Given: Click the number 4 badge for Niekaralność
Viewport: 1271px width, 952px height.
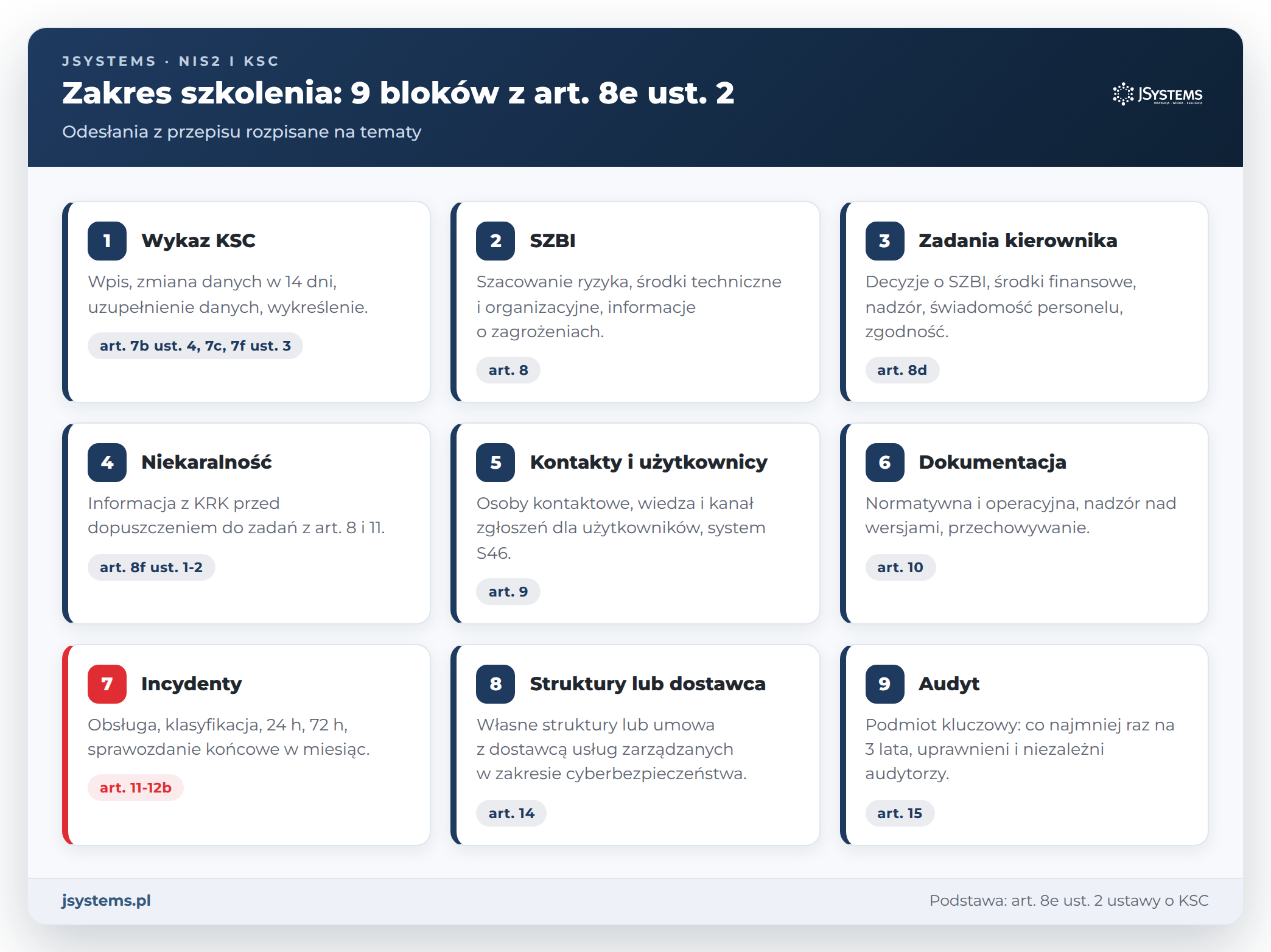Looking at the screenshot, I should (107, 463).
